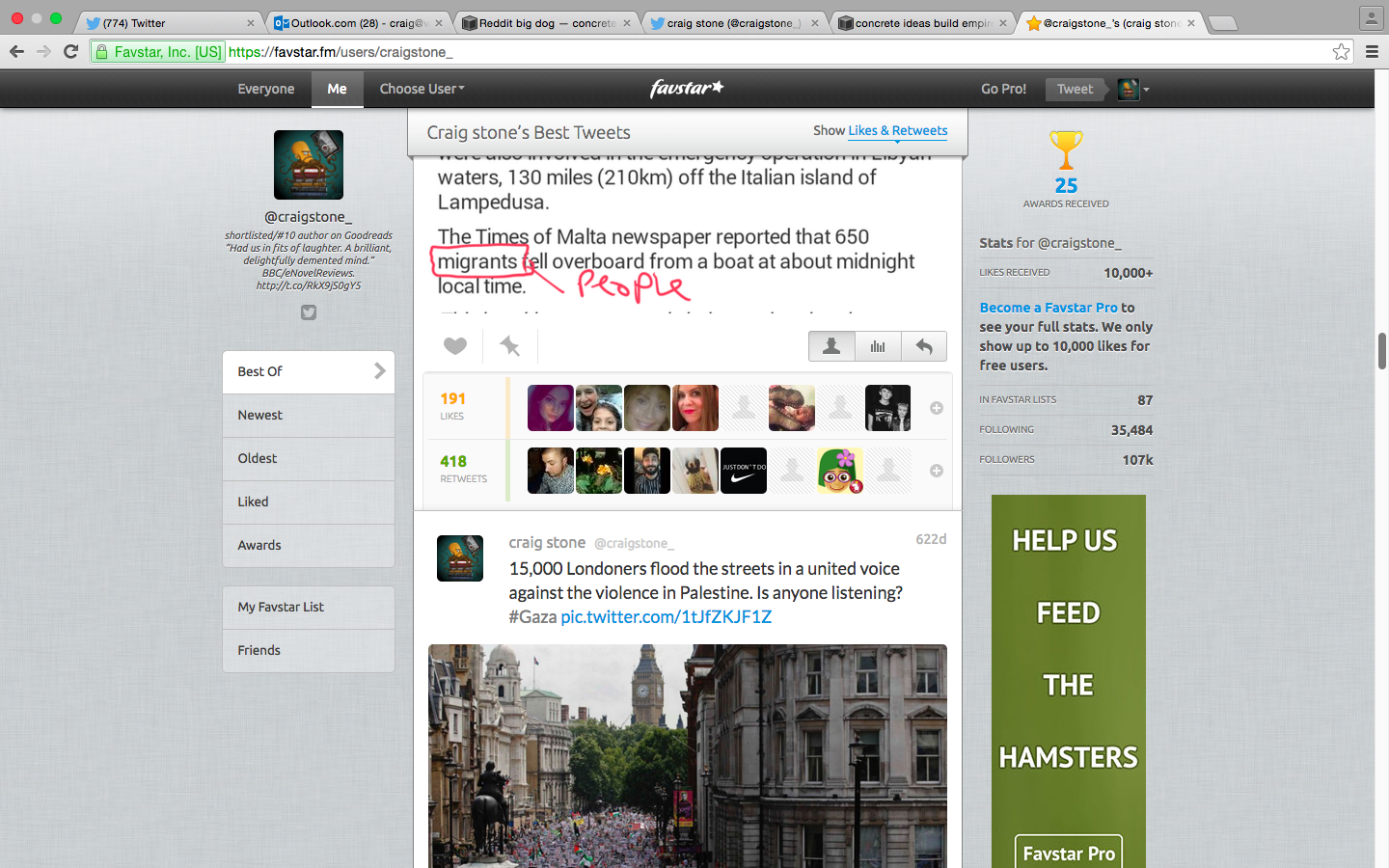Viewport: 1389px width, 868px height.
Task: Click the Chrome user profile icon
Action: (x=1371, y=17)
